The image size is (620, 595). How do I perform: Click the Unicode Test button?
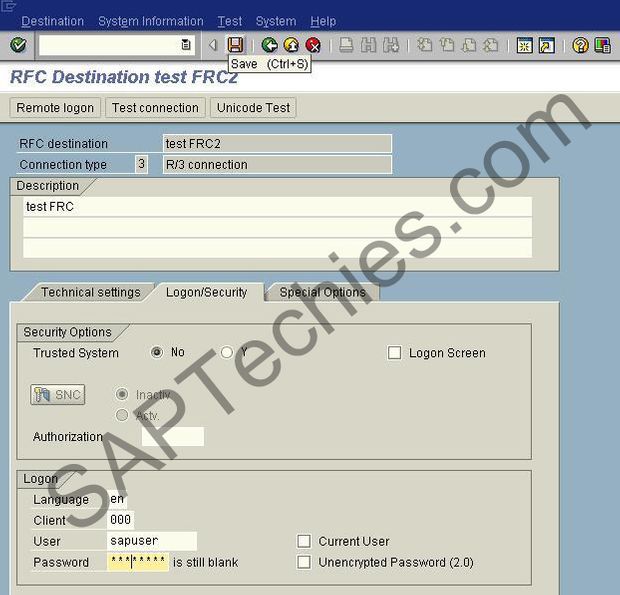[253, 108]
